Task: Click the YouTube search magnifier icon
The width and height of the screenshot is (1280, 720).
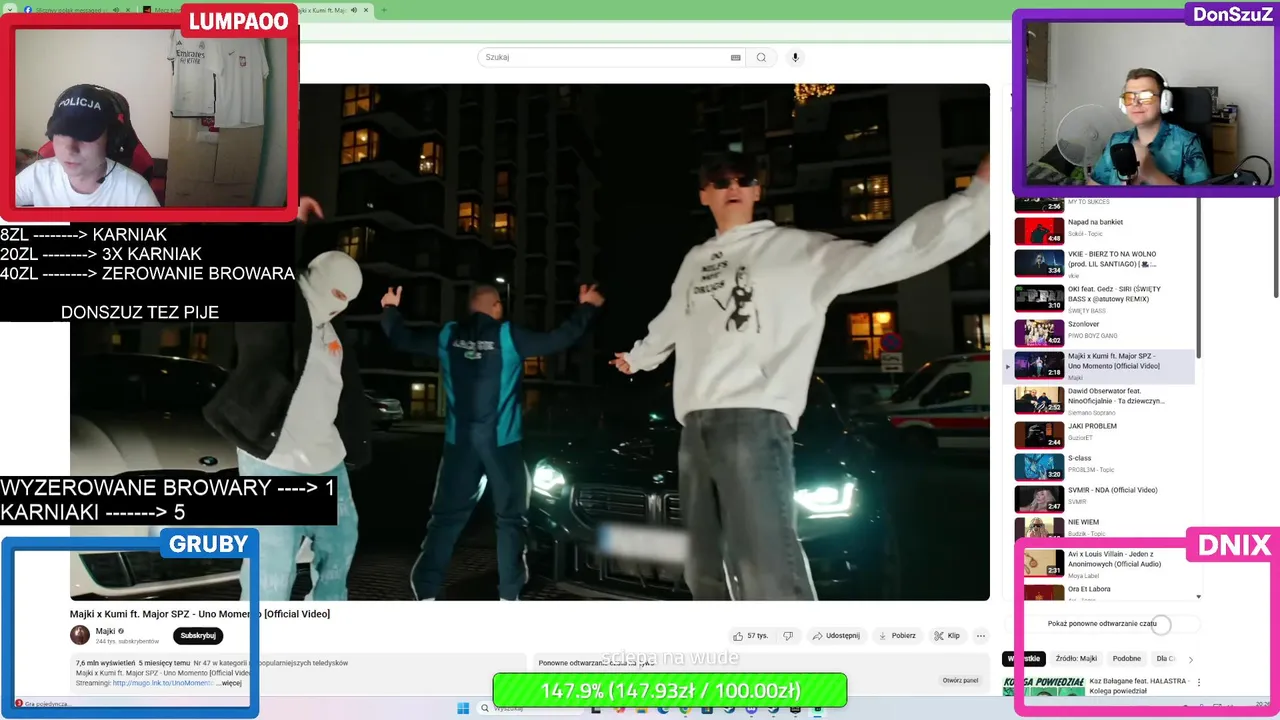Action: (x=761, y=57)
